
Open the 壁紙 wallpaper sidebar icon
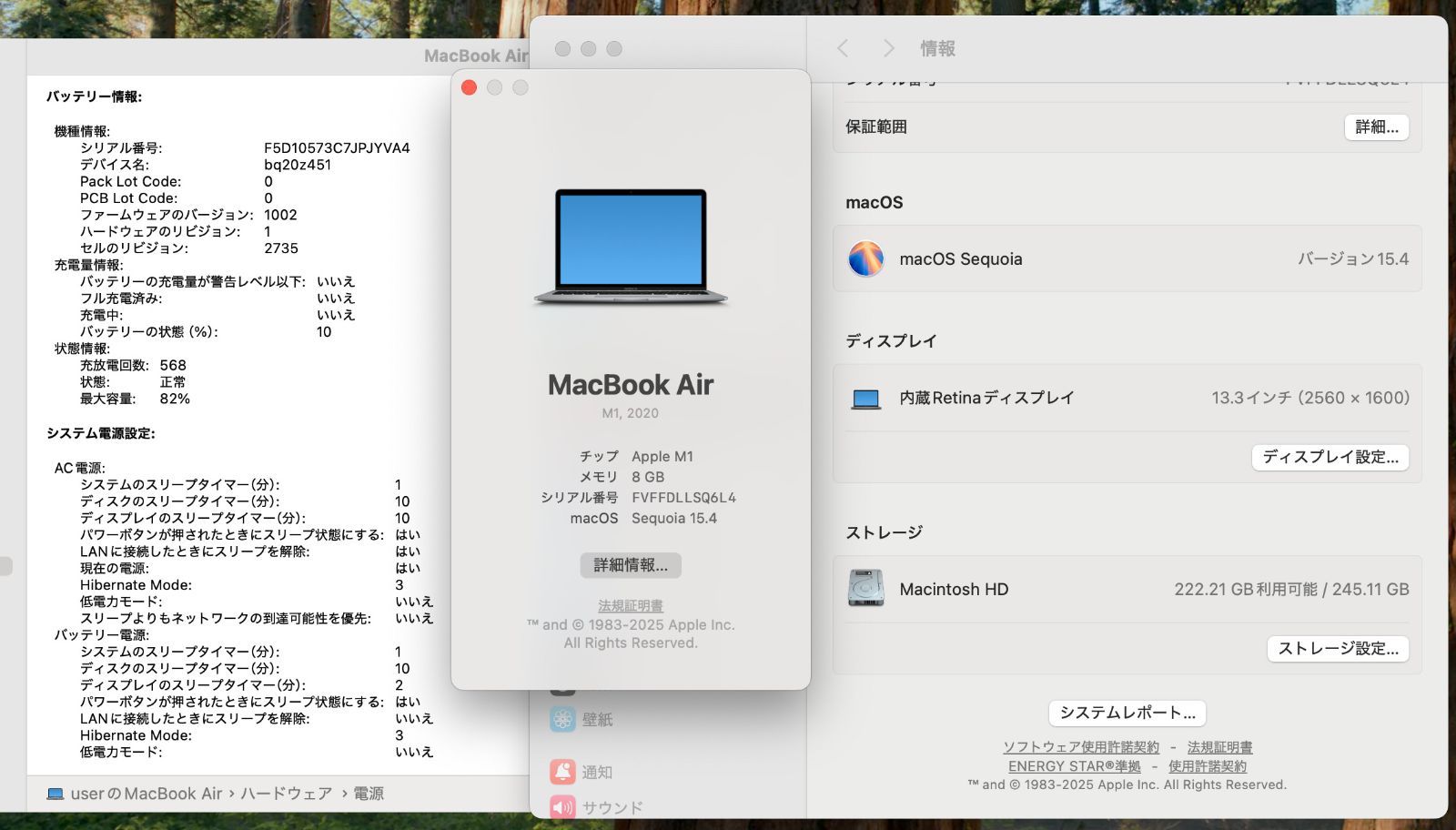[562, 719]
